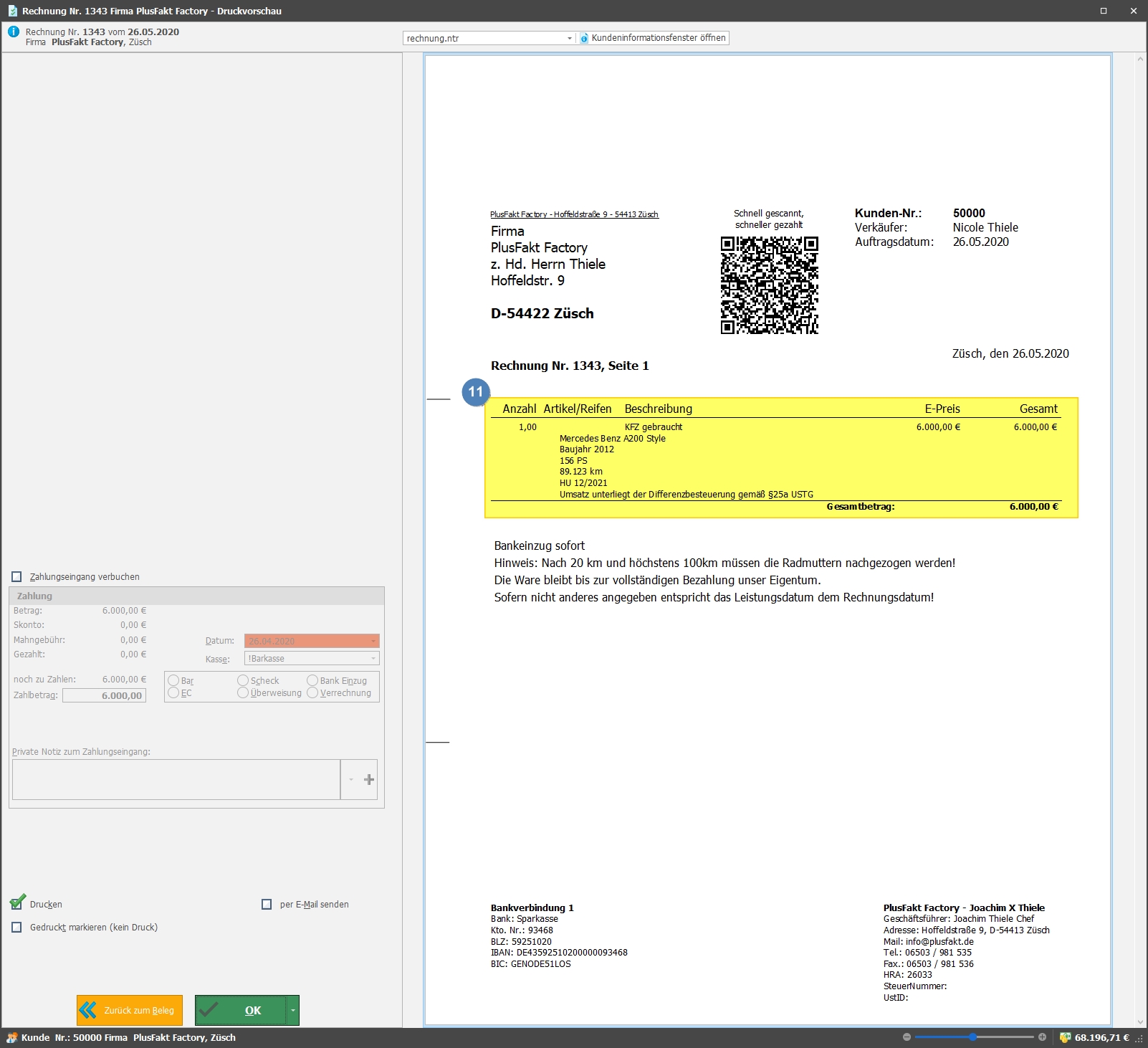
Task: Check Gedruckt markieren (kein Druck)
Action: 16,927
